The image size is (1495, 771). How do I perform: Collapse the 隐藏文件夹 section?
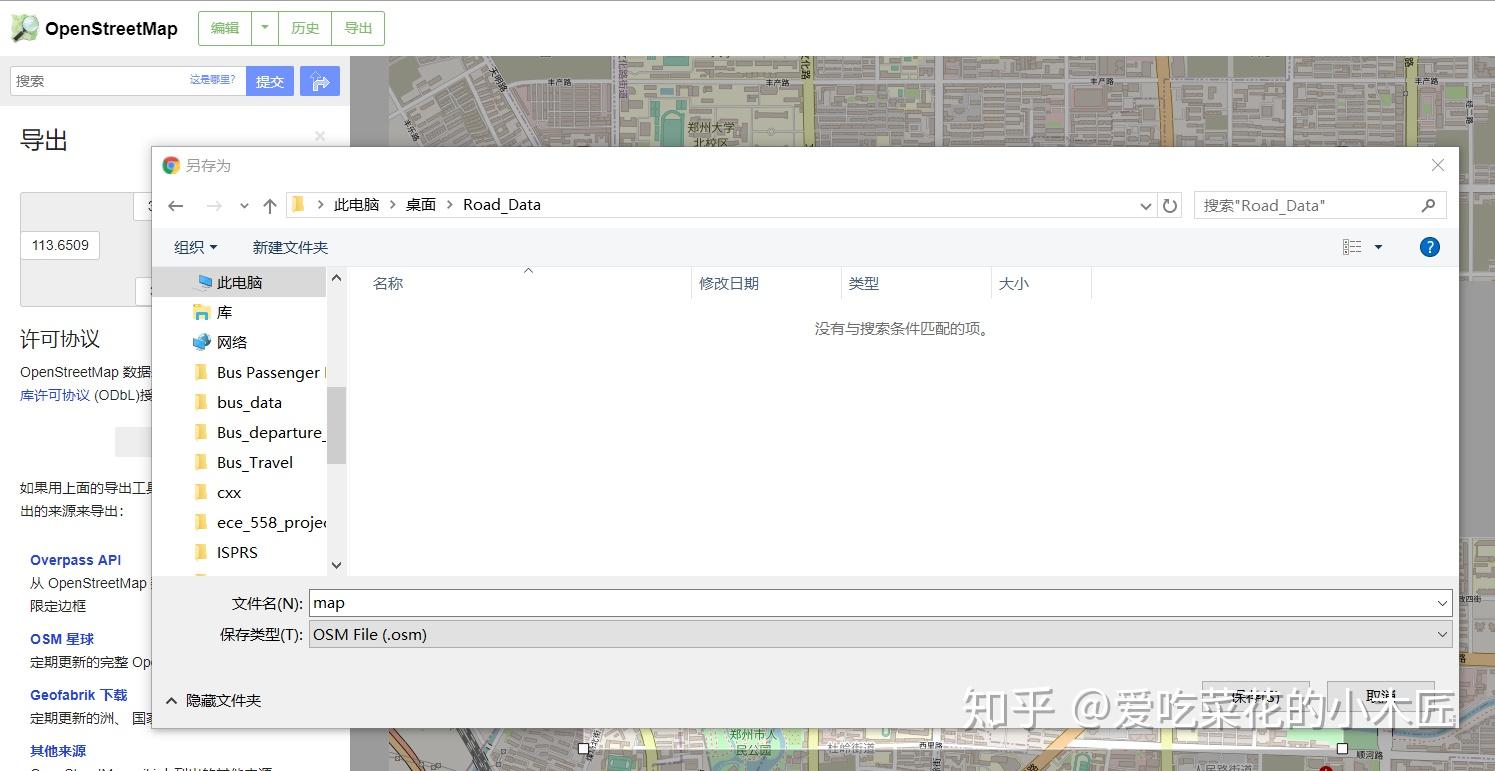[x=213, y=700]
